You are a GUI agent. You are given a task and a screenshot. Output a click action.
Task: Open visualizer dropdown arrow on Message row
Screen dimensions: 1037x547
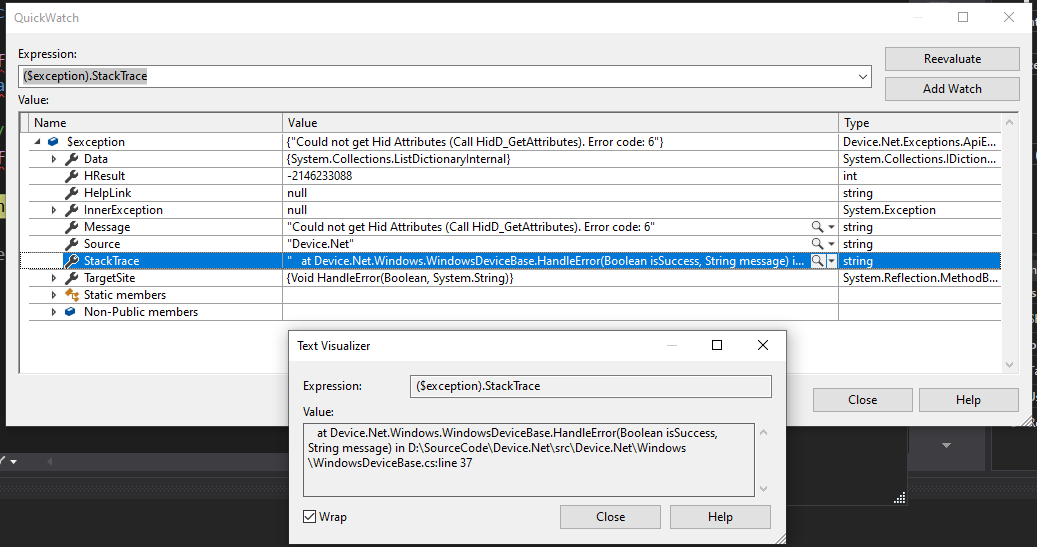pyautogui.click(x=831, y=227)
